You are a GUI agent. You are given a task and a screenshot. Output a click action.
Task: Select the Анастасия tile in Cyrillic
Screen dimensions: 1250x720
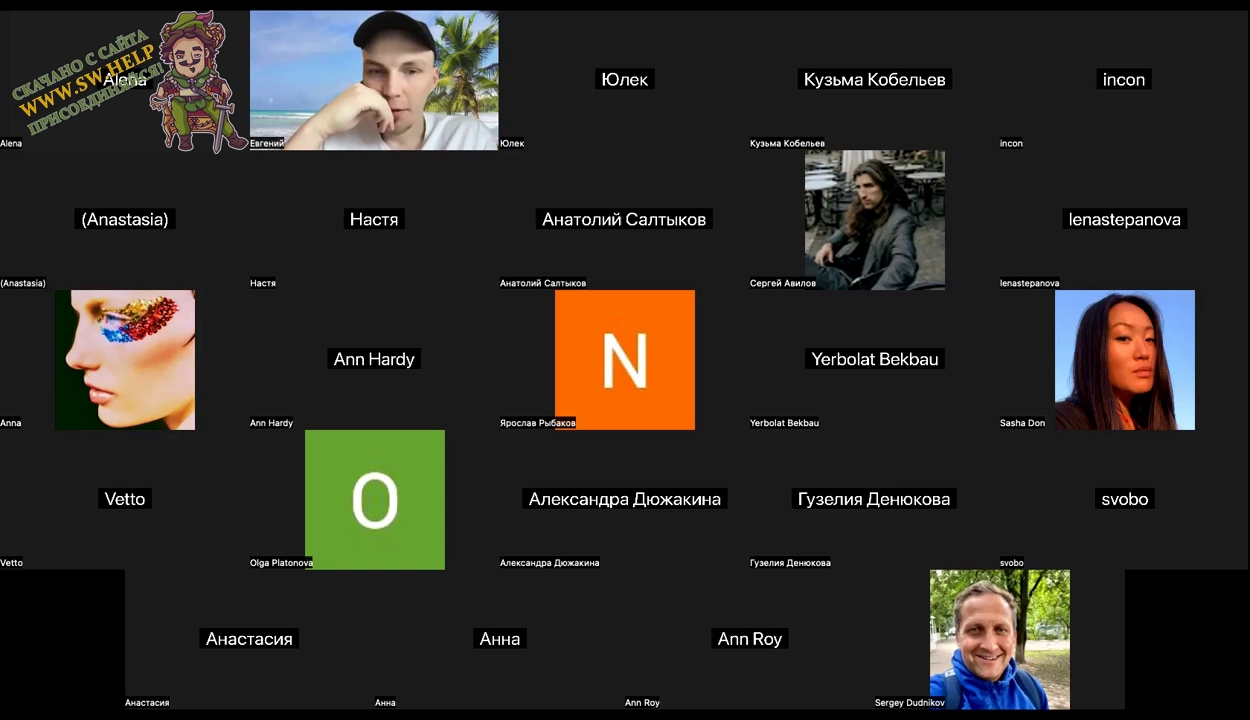(x=249, y=640)
